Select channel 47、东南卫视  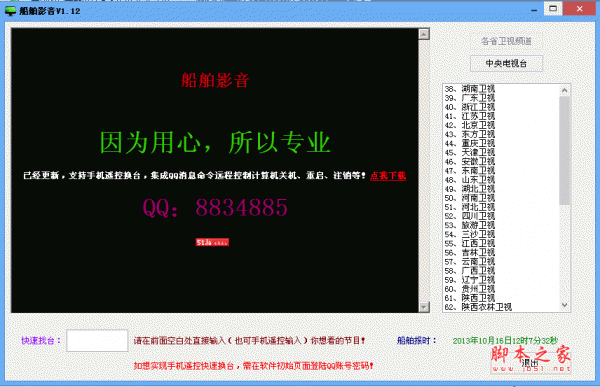[470, 171]
